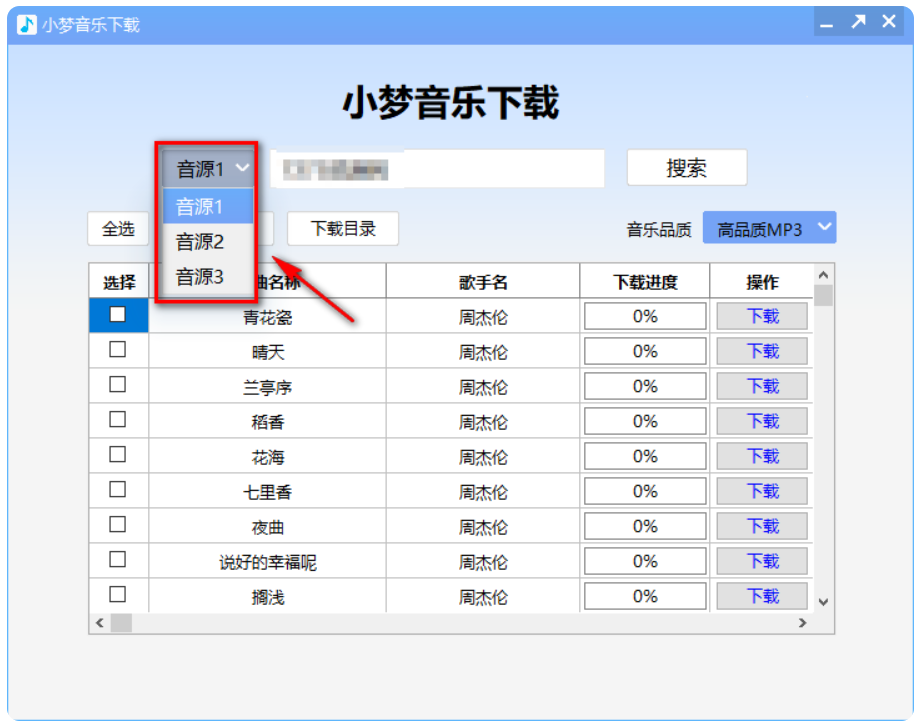Image resolution: width=921 pixels, height=726 pixels.
Task: Tick the checkbox for 夜曲
Action: 118,525
